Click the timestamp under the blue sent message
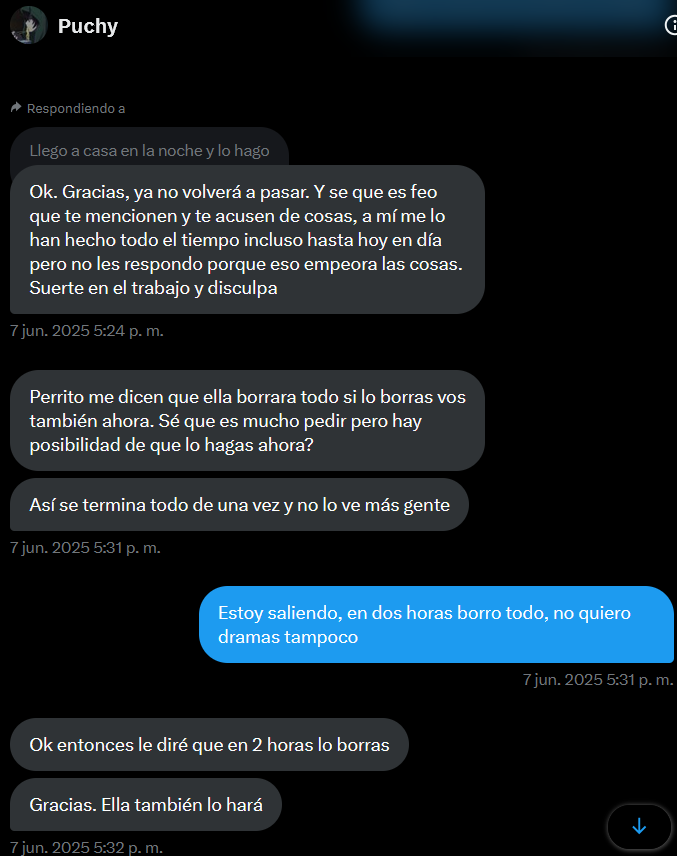Viewport: 677px width, 856px height. coord(598,679)
